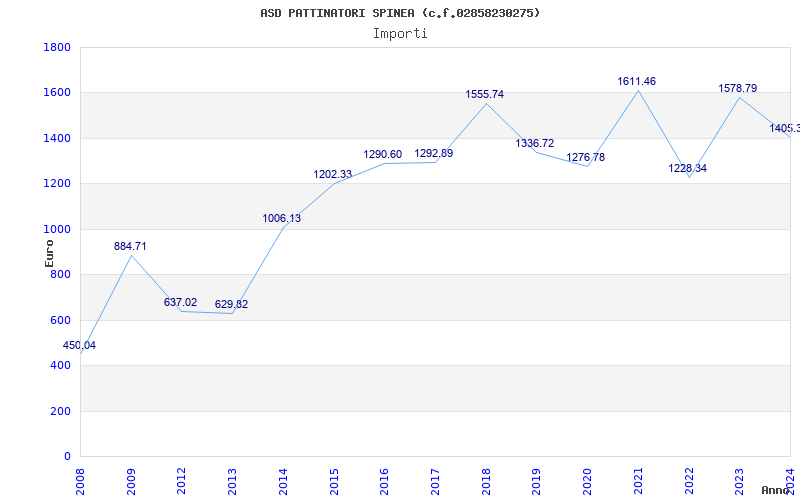The width and height of the screenshot is (800, 500).
Task: Click the 629.82 data label
Action: pyautogui.click(x=231, y=305)
